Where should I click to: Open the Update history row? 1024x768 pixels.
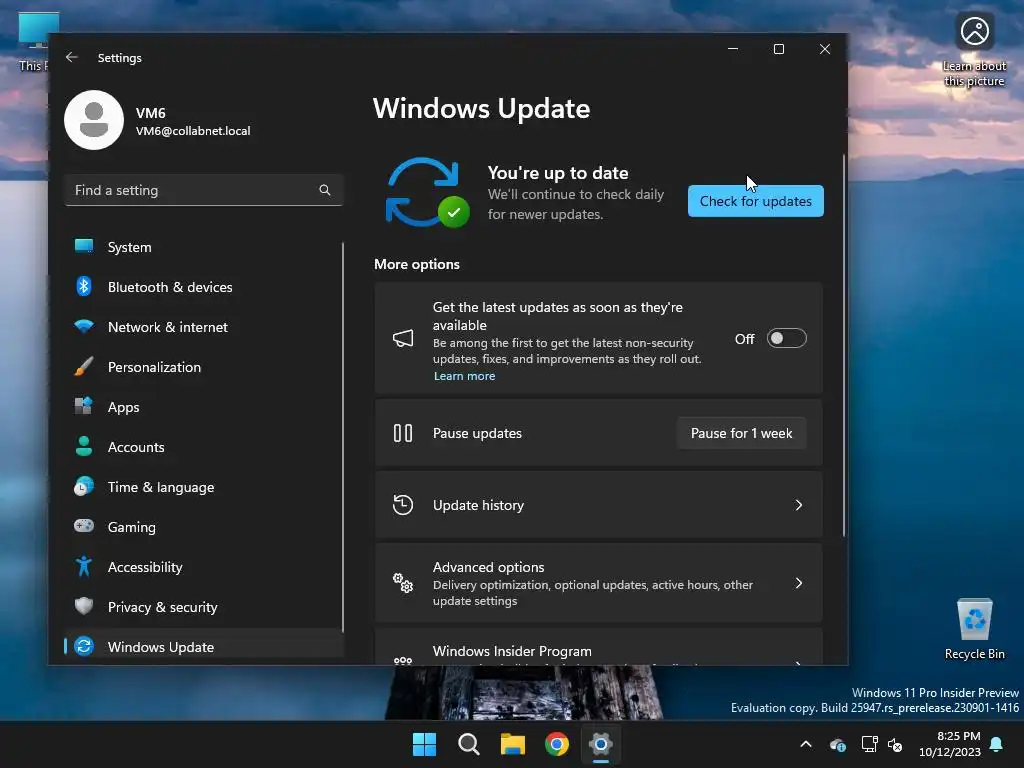click(598, 505)
